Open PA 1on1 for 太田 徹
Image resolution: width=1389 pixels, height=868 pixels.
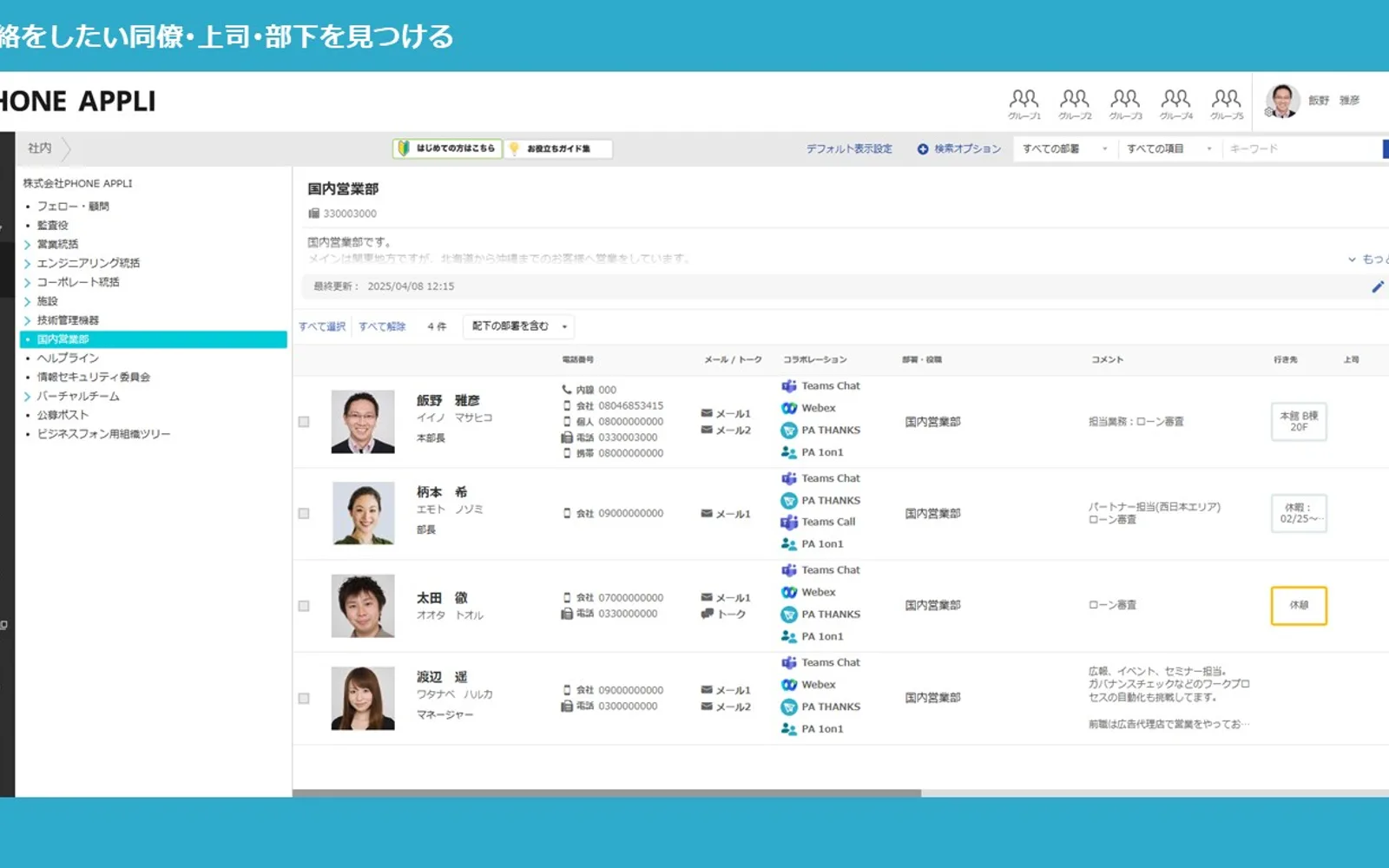point(812,636)
